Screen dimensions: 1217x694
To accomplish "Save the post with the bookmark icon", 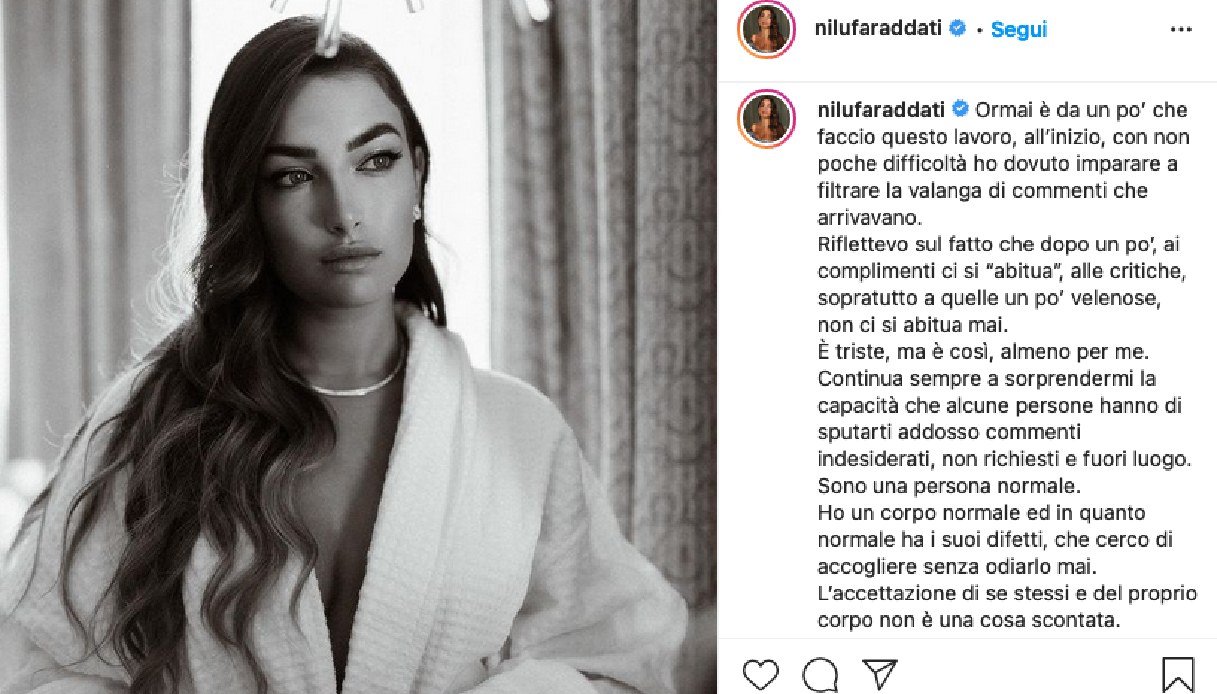I will point(1178,675).
